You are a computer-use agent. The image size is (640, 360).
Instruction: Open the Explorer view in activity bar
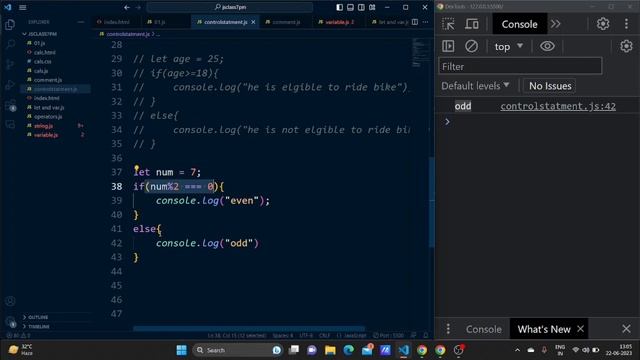click(10, 24)
